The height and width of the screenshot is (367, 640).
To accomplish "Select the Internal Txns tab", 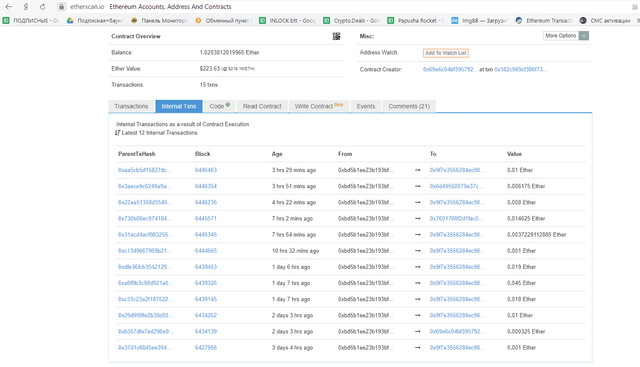I will (x=179, y=106).
